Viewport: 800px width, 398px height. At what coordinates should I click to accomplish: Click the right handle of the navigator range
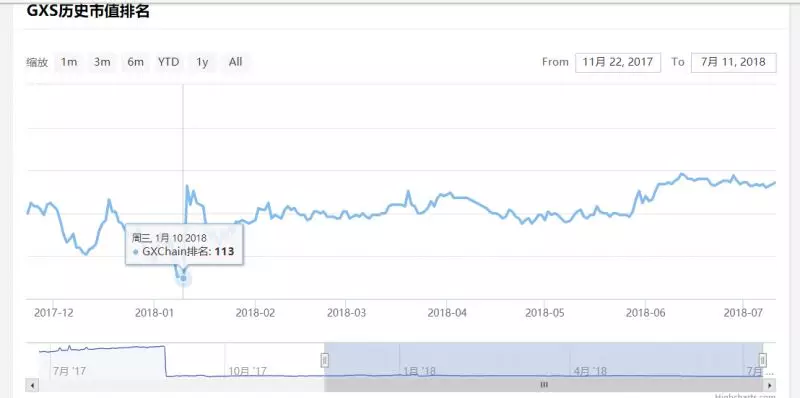click(x=763, y=360)
